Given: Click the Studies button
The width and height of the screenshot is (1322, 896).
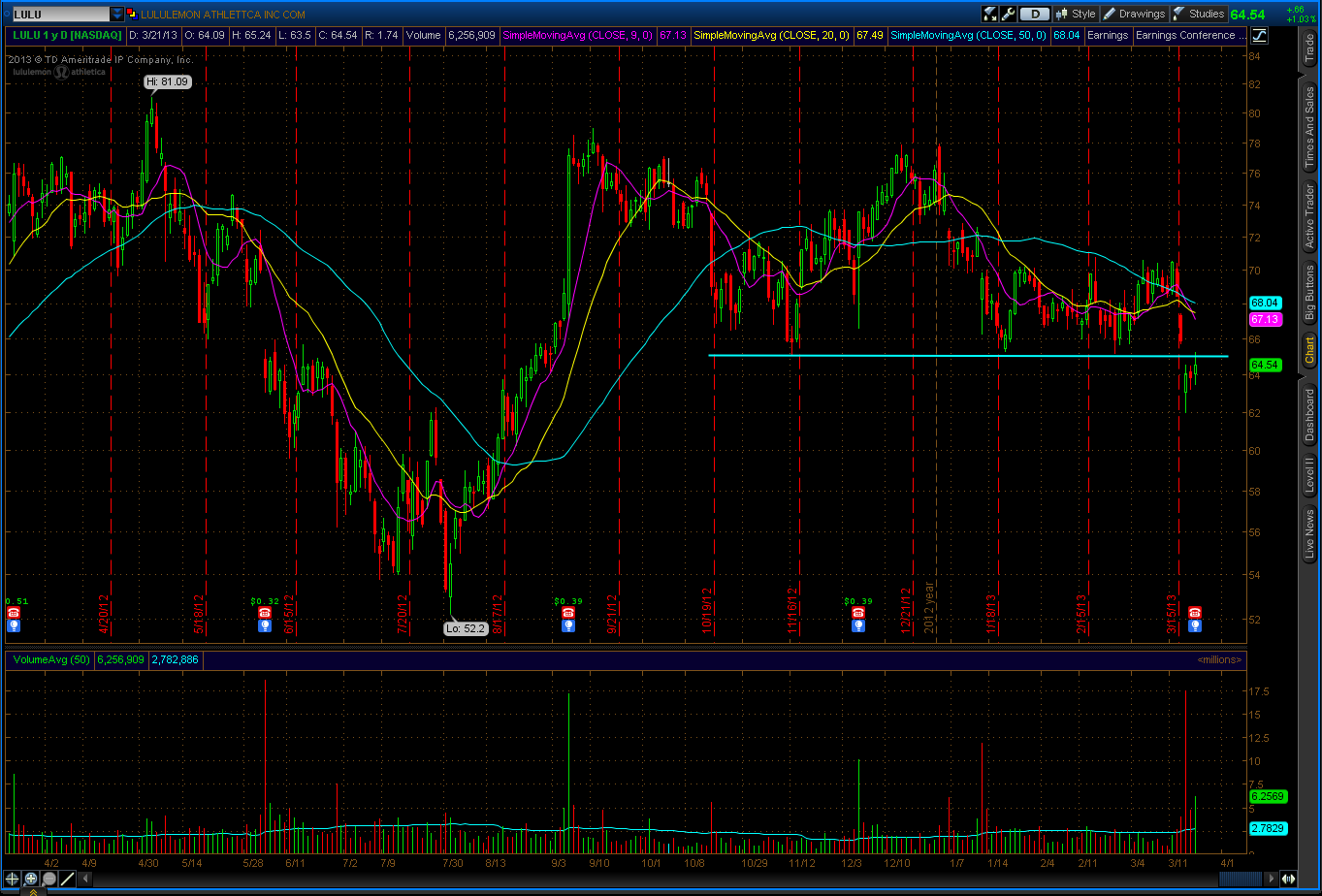Looking at the screenshot, I should [1199, 14].
